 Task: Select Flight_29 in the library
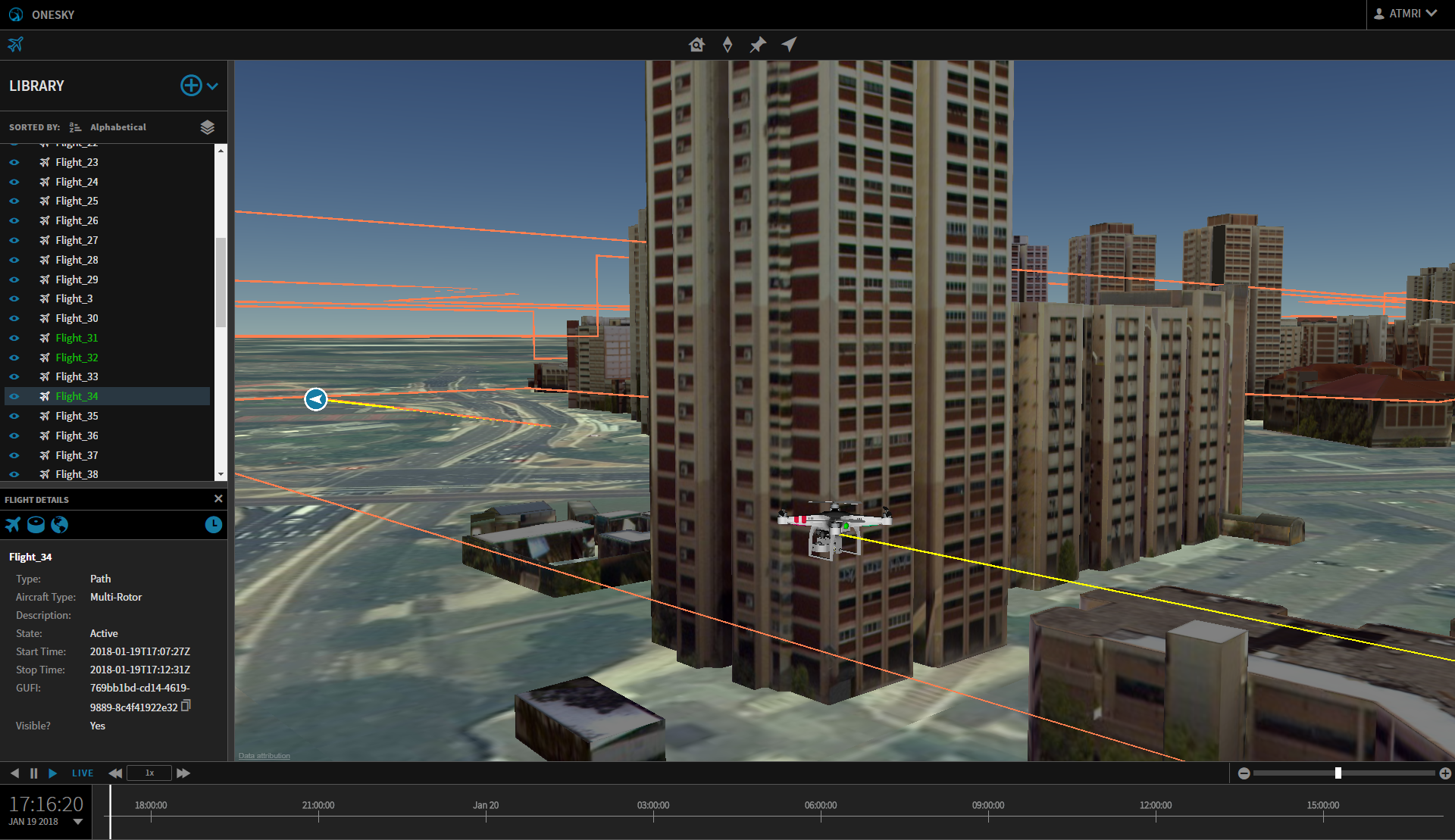(77, 279)
